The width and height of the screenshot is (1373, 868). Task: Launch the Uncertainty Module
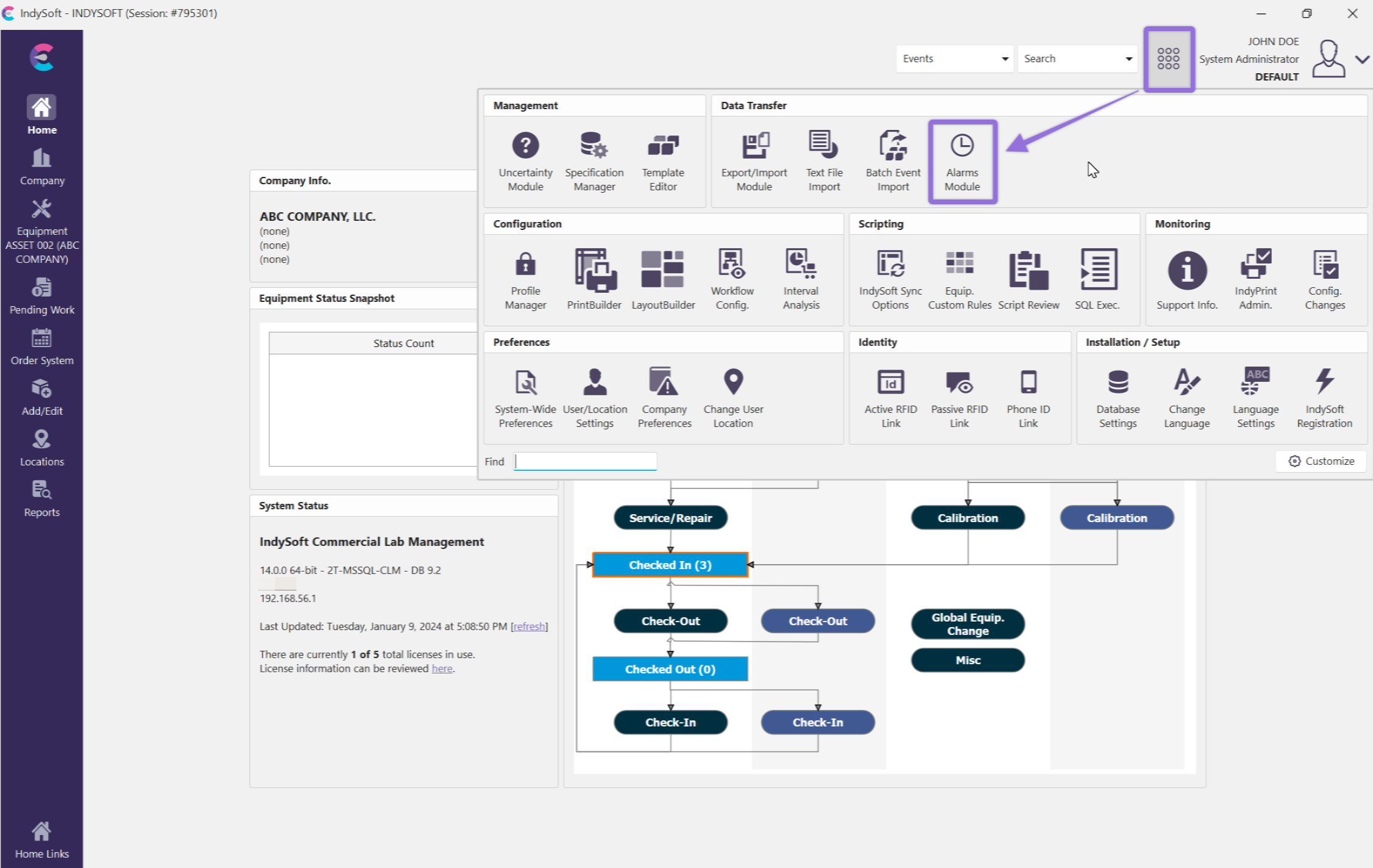(525, 161)
